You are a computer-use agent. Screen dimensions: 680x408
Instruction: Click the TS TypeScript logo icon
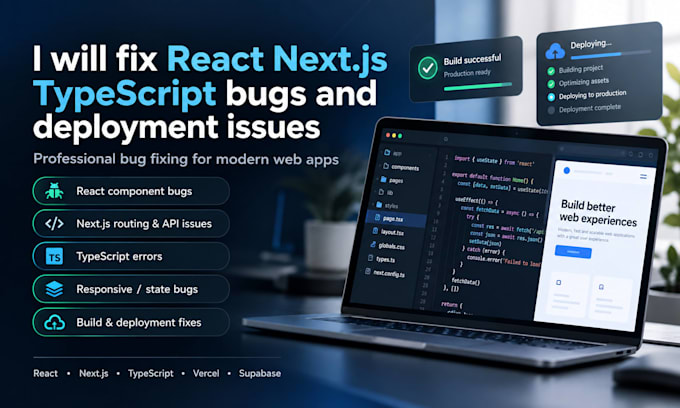[54, 256]
